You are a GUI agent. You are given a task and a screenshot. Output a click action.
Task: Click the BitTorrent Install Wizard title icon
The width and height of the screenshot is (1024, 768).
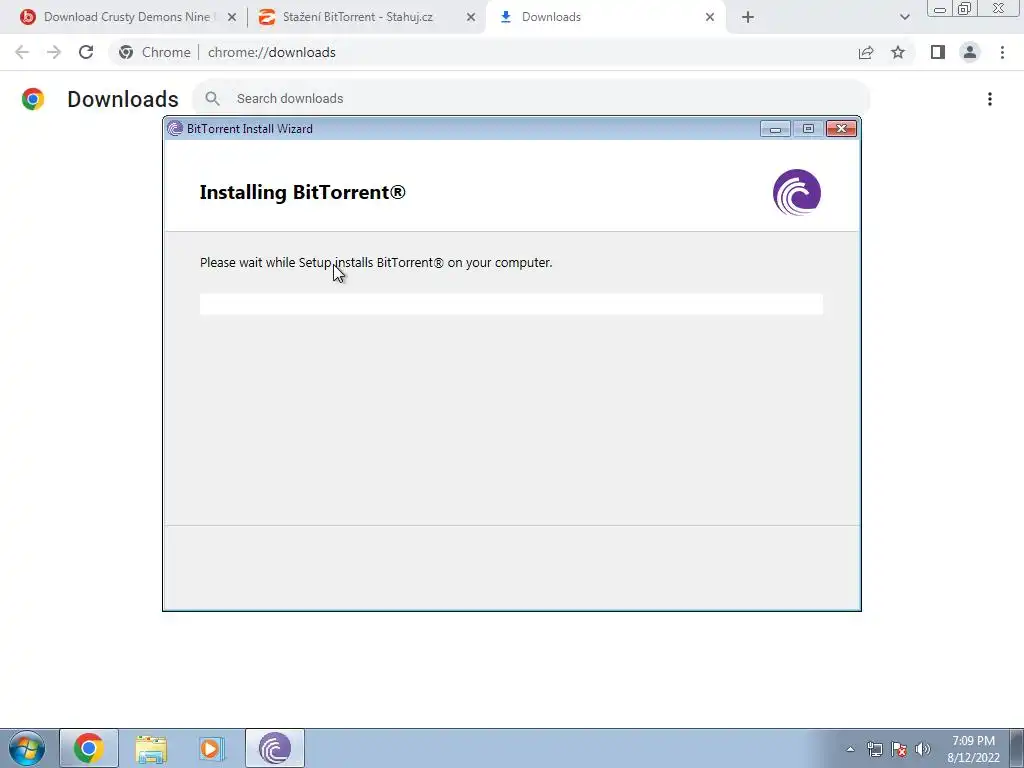[174, 129]
